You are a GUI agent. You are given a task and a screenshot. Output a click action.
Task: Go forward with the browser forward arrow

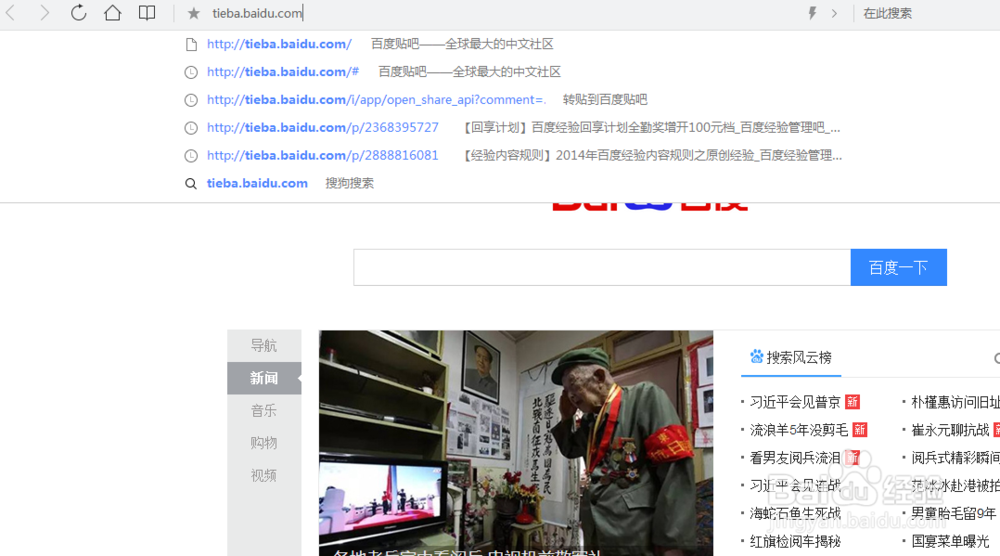(x=44, y=13)
